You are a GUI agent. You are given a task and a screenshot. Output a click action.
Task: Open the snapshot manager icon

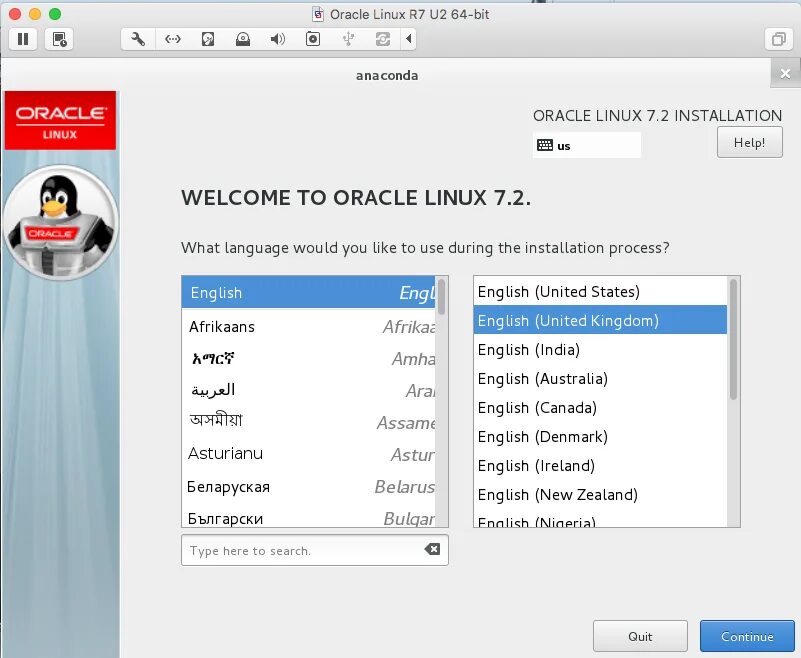tap(59, 39)
